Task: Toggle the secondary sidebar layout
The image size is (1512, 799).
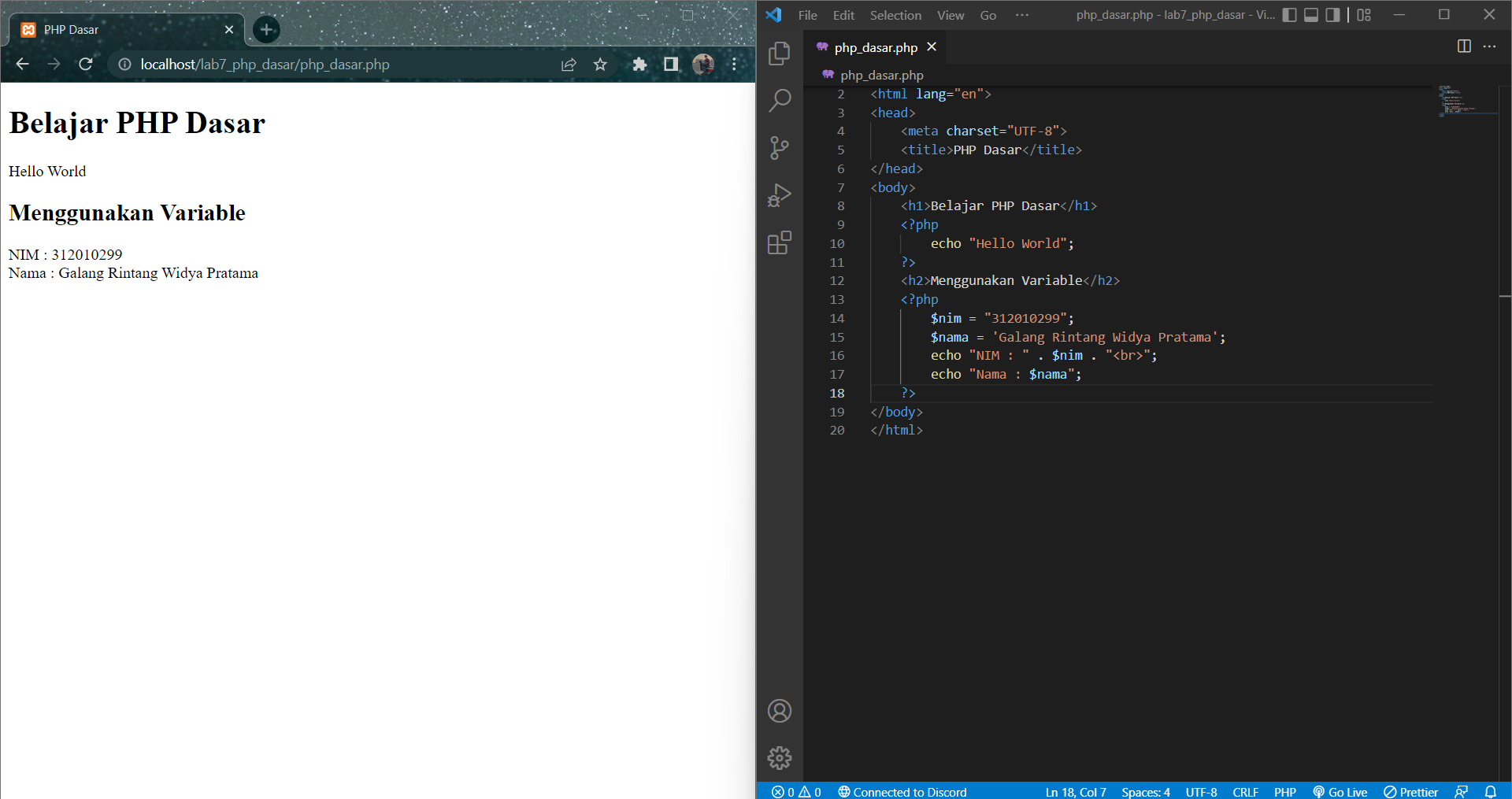Action: (1332, 15)
